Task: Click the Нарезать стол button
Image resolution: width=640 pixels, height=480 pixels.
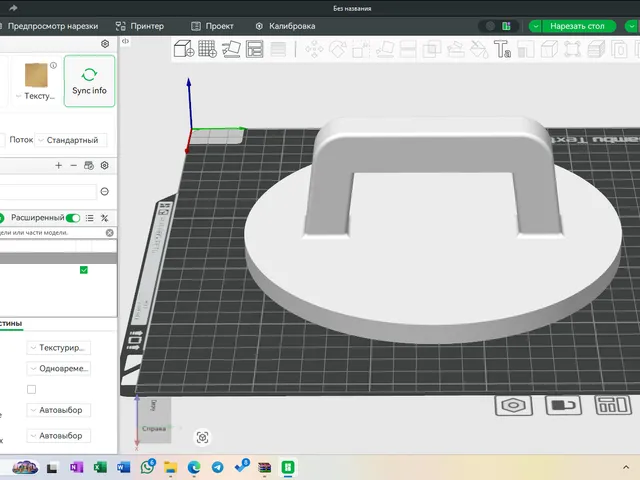Action: (577, 26)
